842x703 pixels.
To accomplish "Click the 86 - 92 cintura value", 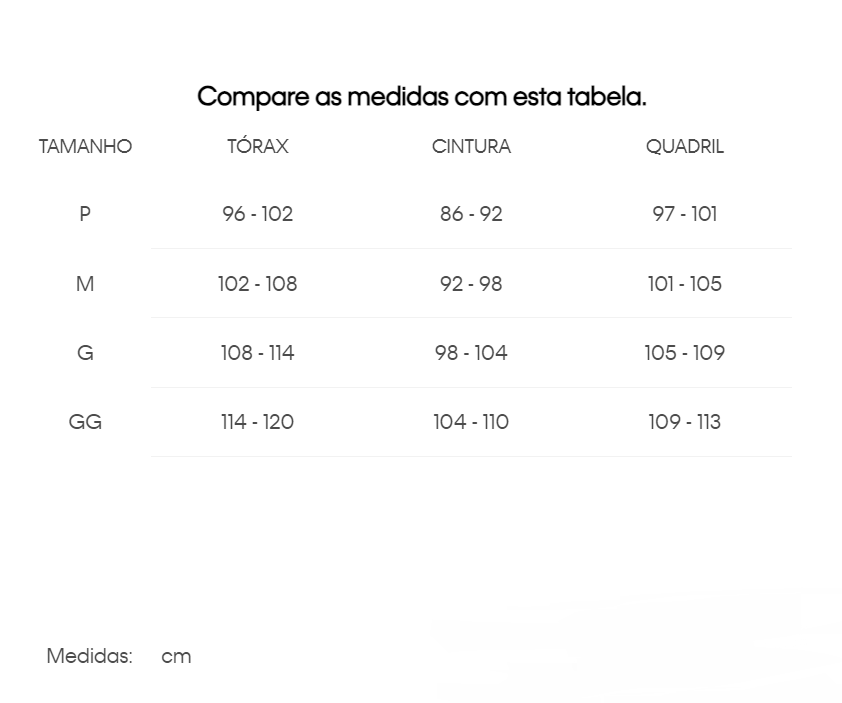I will pos(471,214).
